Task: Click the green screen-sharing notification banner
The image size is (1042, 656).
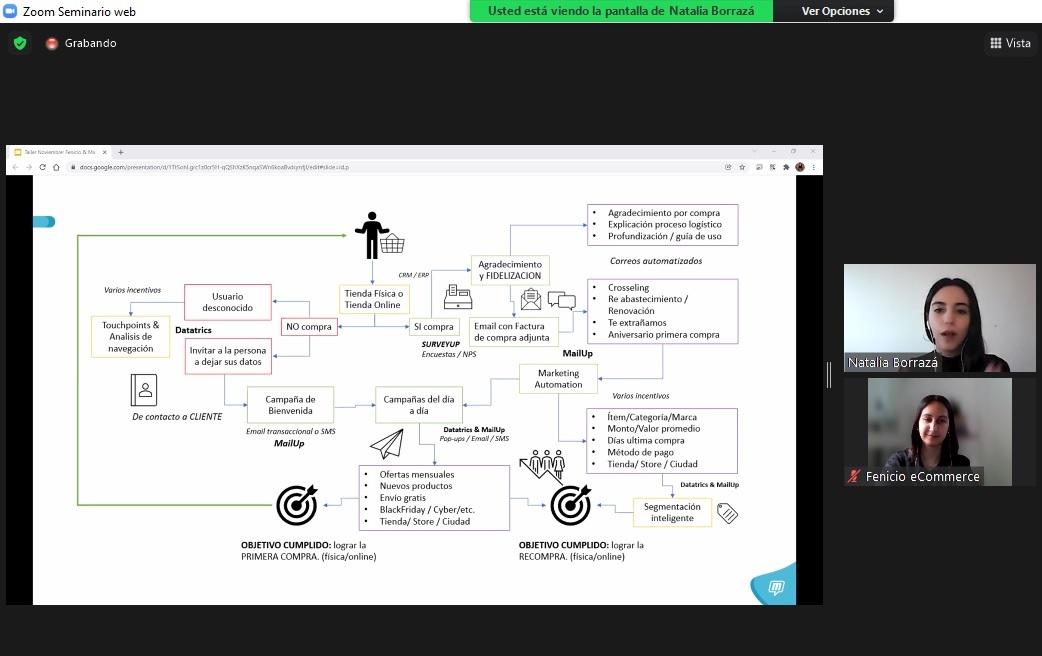Action: pos(622,11)
